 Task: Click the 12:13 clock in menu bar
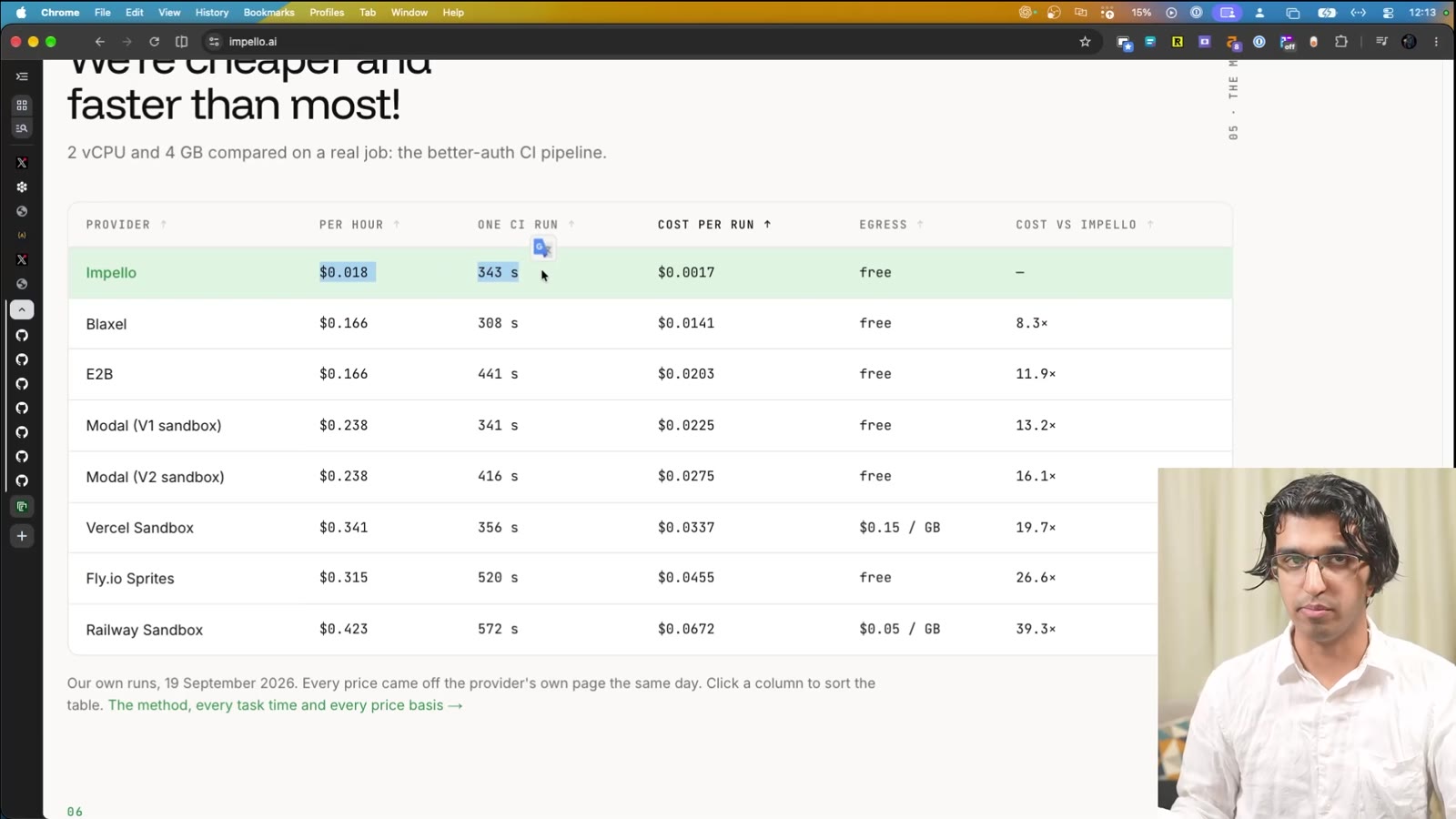click(1422, 13)
